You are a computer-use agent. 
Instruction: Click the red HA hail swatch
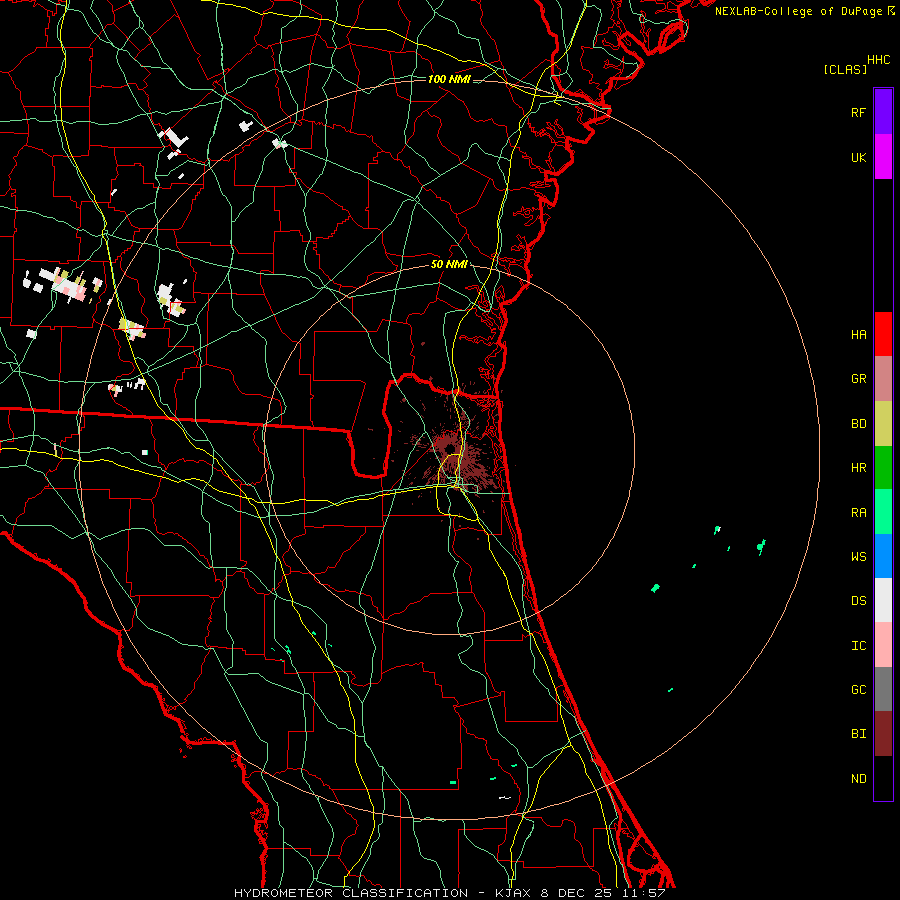pos(883,334)
